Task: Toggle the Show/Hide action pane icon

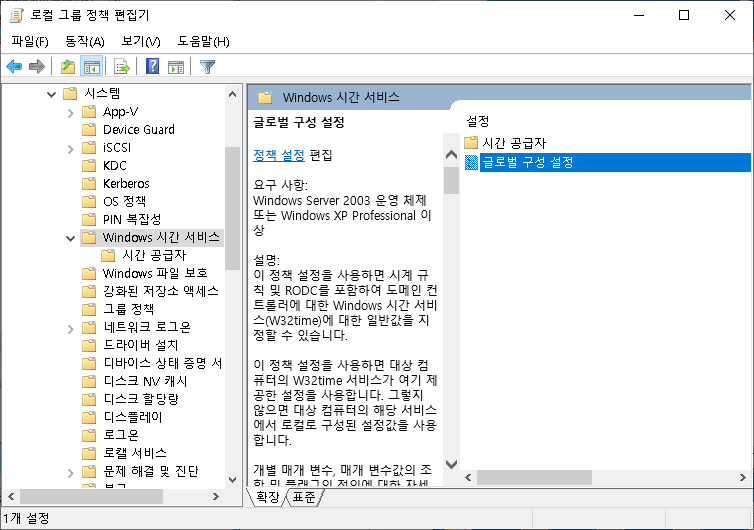Action: pos(176,67)
